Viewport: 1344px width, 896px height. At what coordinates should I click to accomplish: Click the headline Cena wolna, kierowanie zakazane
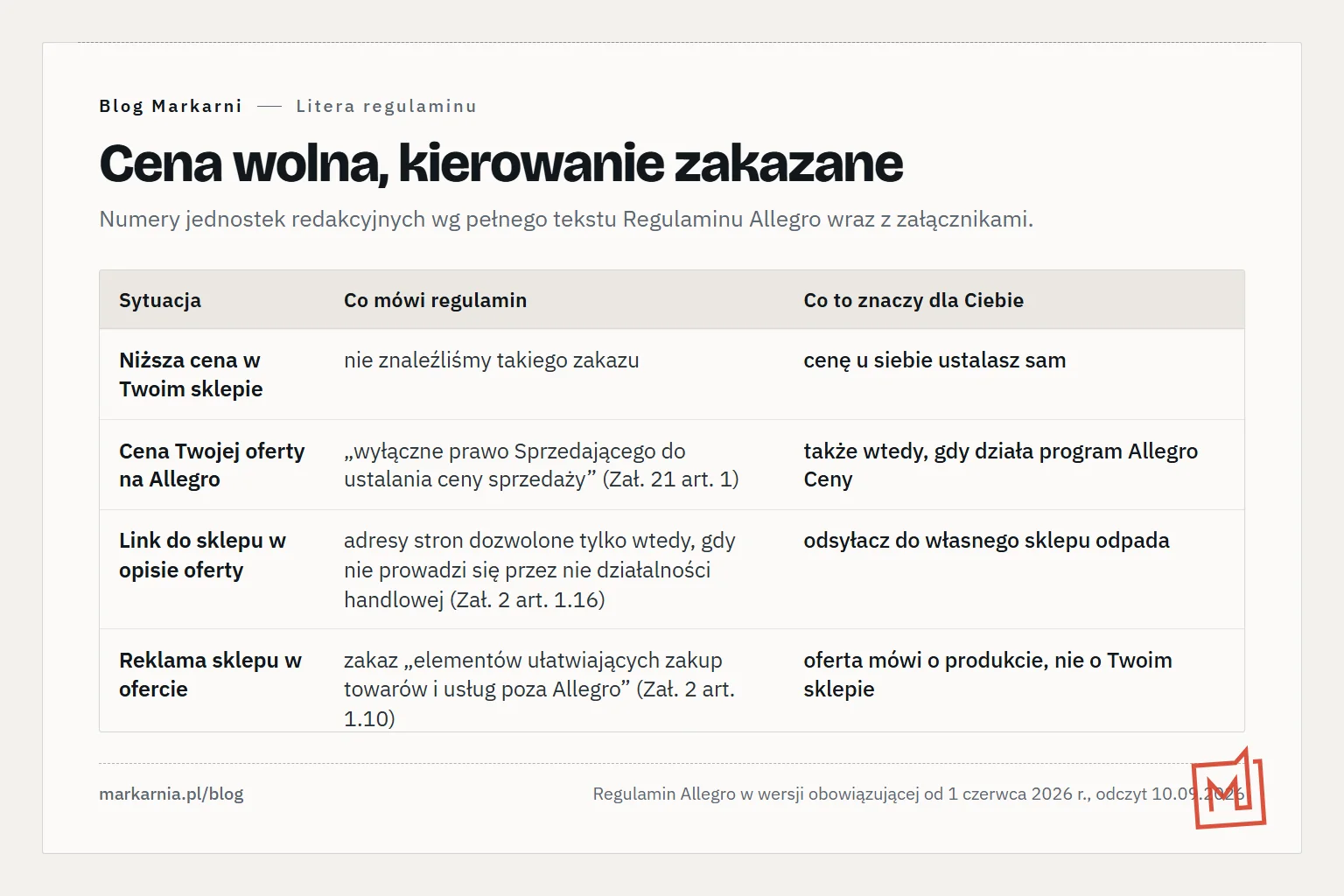500,163
